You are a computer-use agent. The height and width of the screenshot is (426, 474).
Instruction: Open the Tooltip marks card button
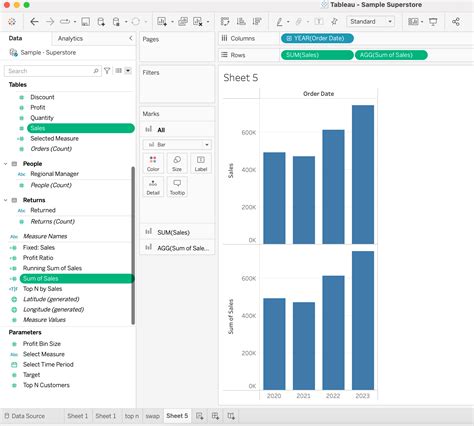[177, 187]
